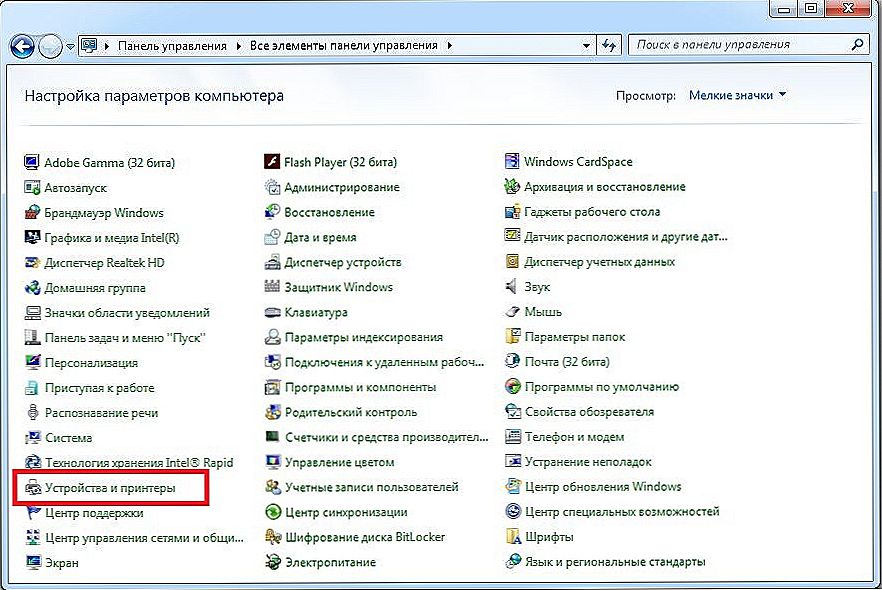The width and height of the screenshot is (882, 590).
Task: Click the Forward navigation button
Action: pyautogui.click(x=50, y=47)
